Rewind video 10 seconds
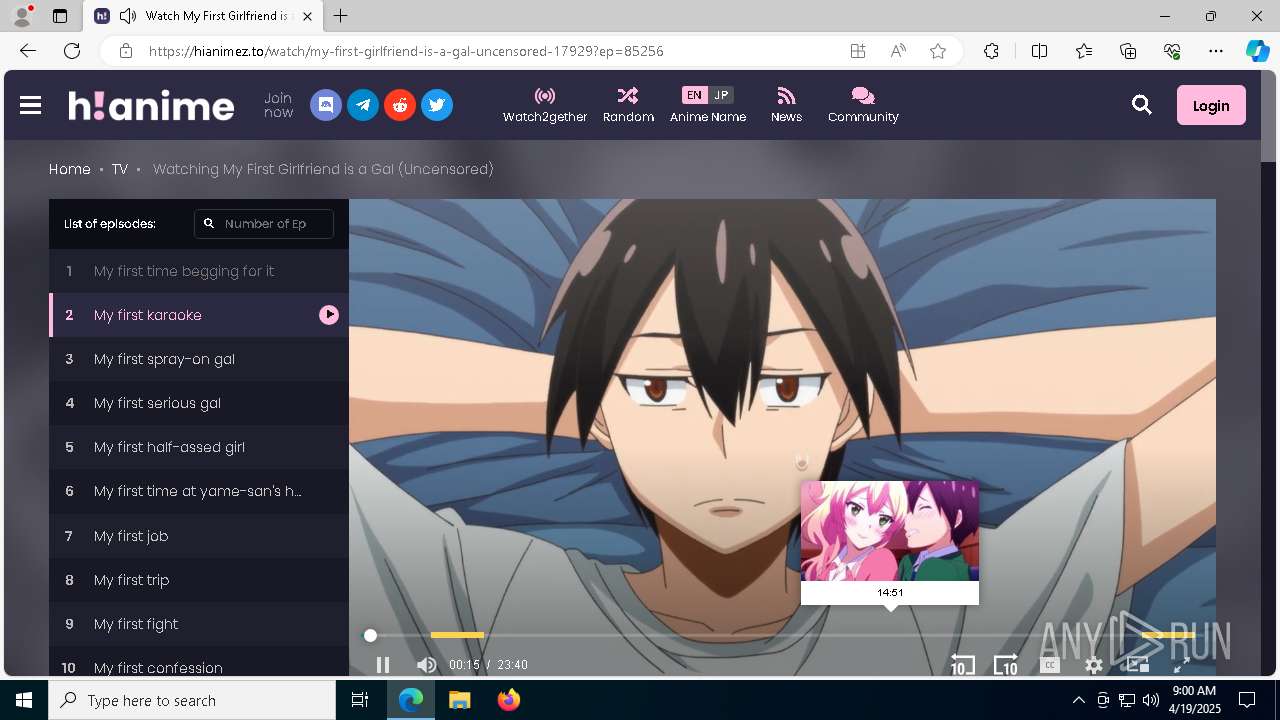The image size is (1280, 720). pos(962,665)
